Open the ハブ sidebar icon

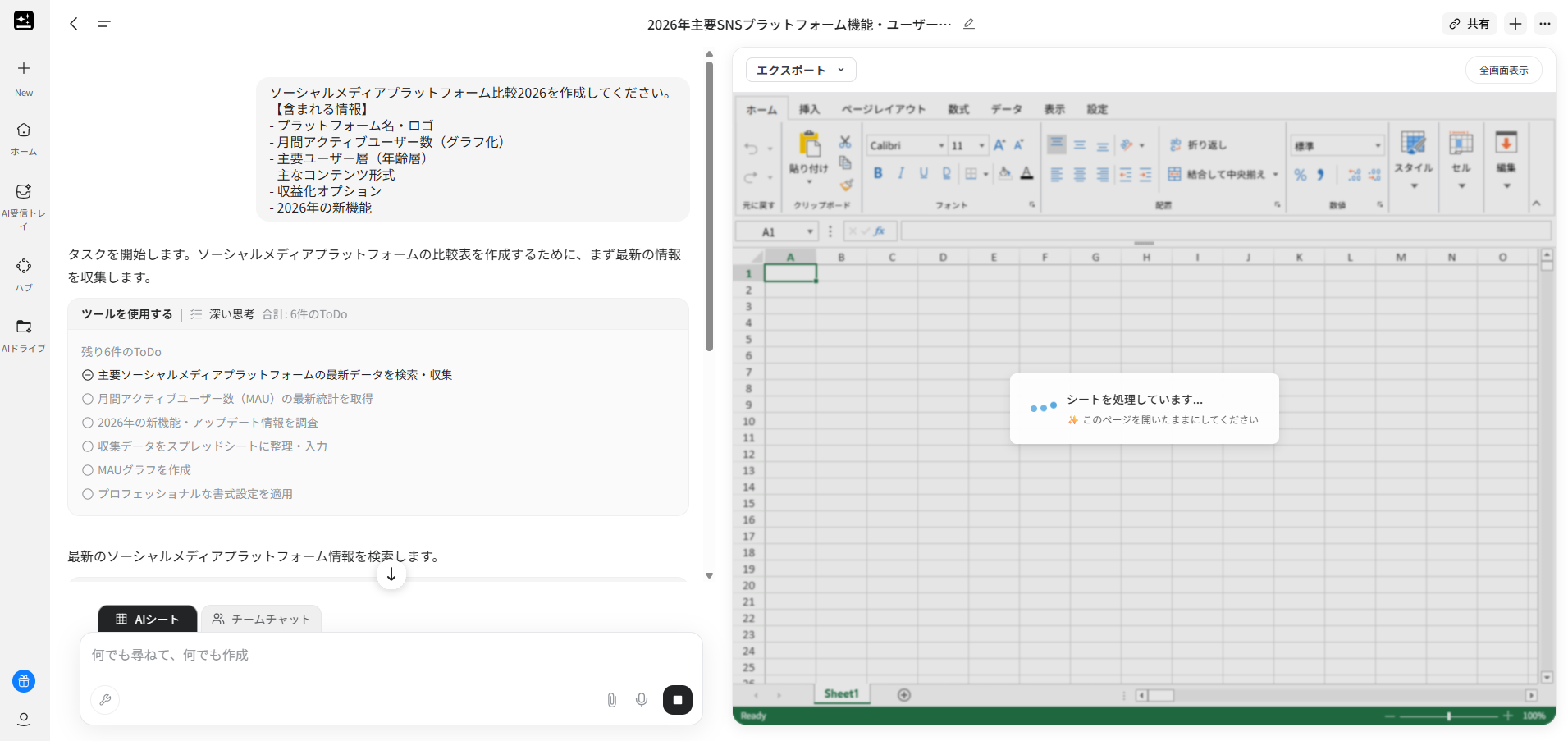pyautogui.click(x=24, y=268)
